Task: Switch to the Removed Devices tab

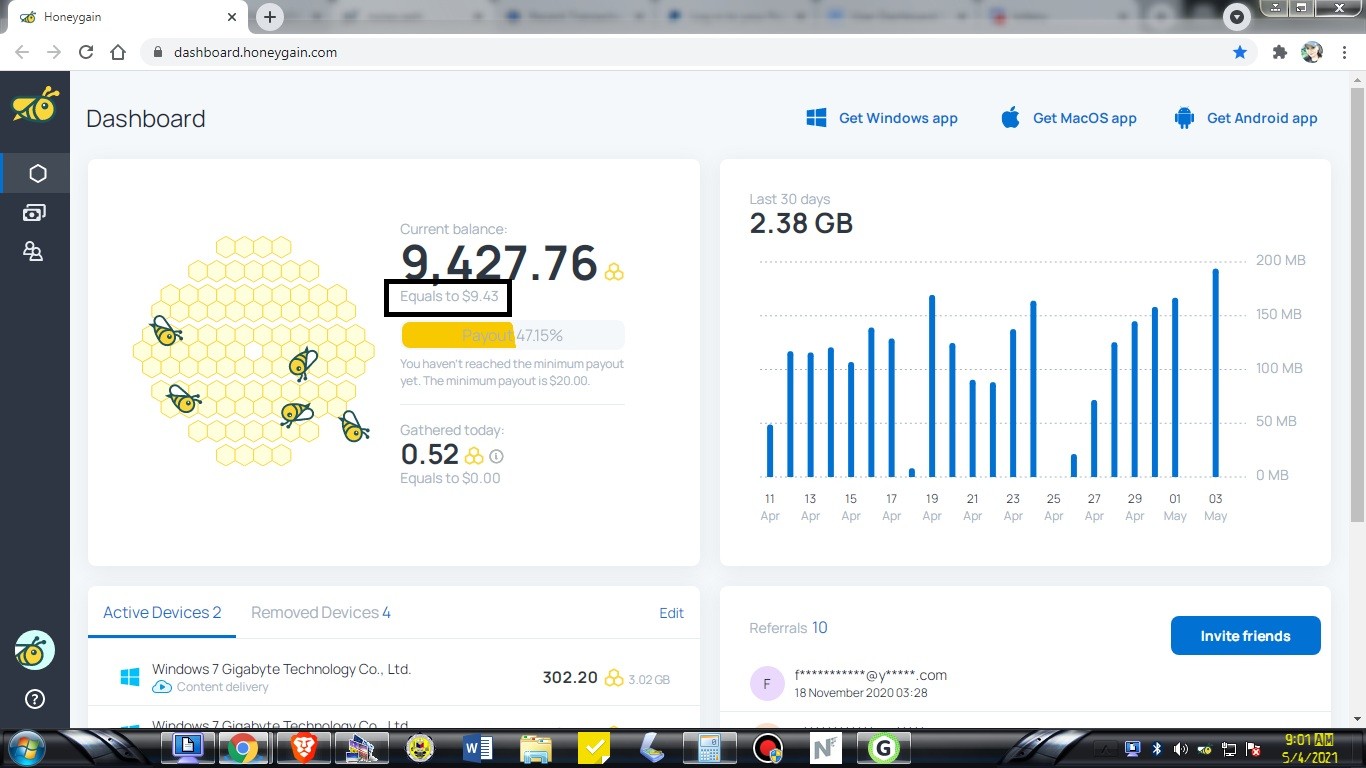Action: [x=321, y=613]
